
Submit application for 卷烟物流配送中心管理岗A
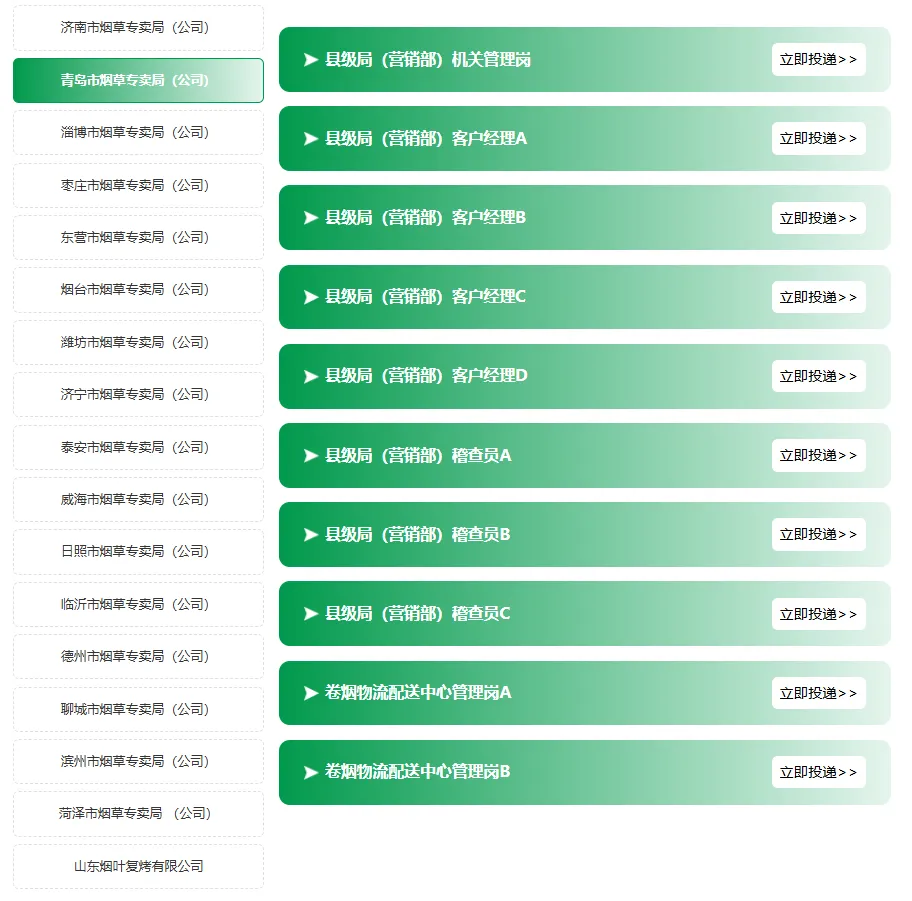(x=818, y=693)
